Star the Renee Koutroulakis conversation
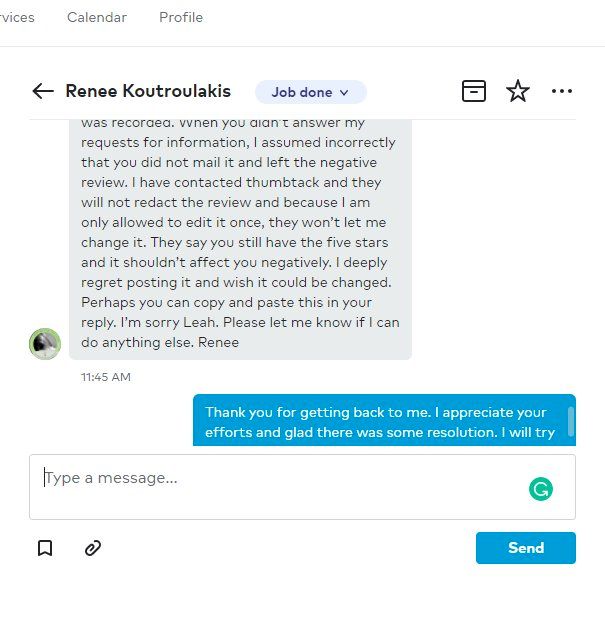This screenshot has width=605, height=622. coord(518,91)
